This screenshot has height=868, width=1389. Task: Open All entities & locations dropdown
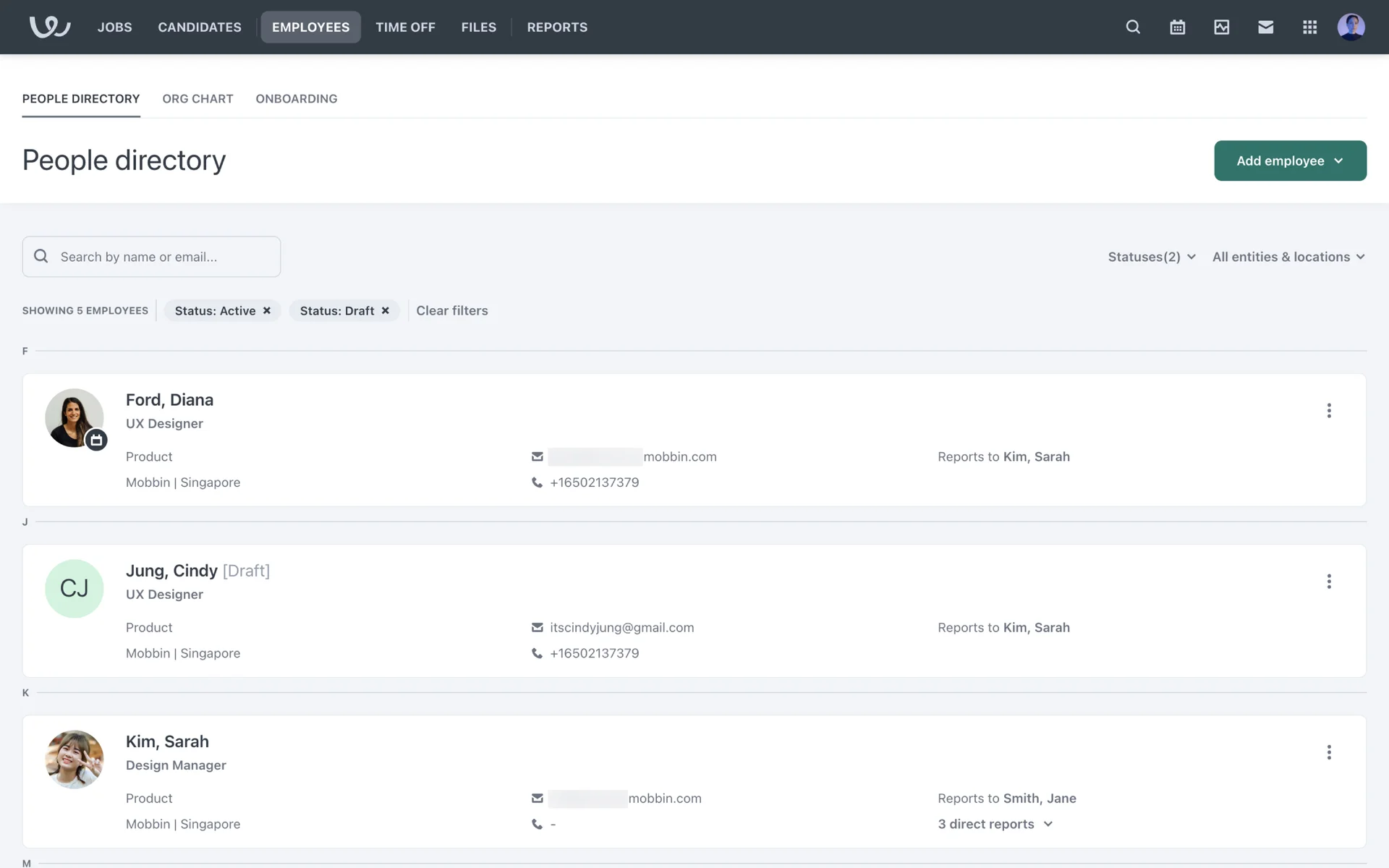[1288, 257]
